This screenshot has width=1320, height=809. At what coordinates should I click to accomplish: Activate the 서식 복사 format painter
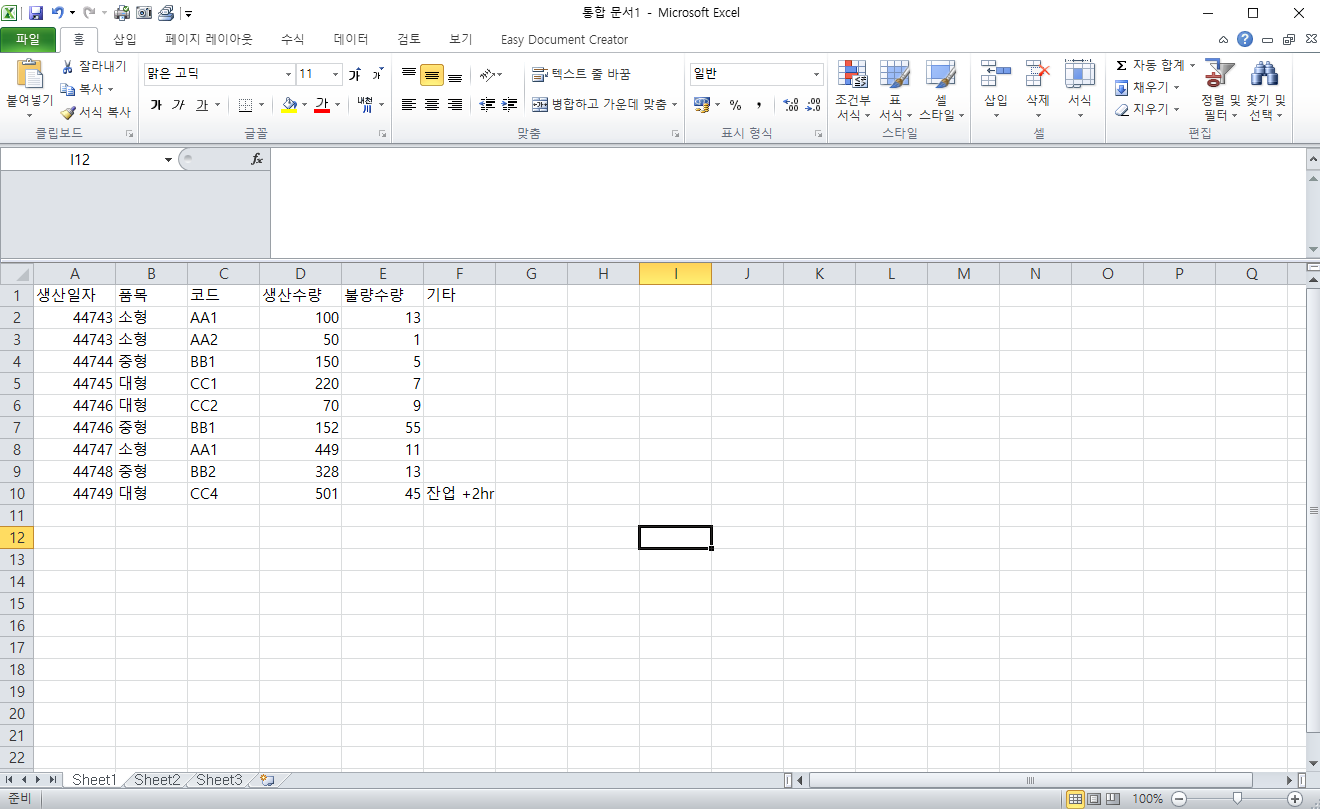point(96,112)
